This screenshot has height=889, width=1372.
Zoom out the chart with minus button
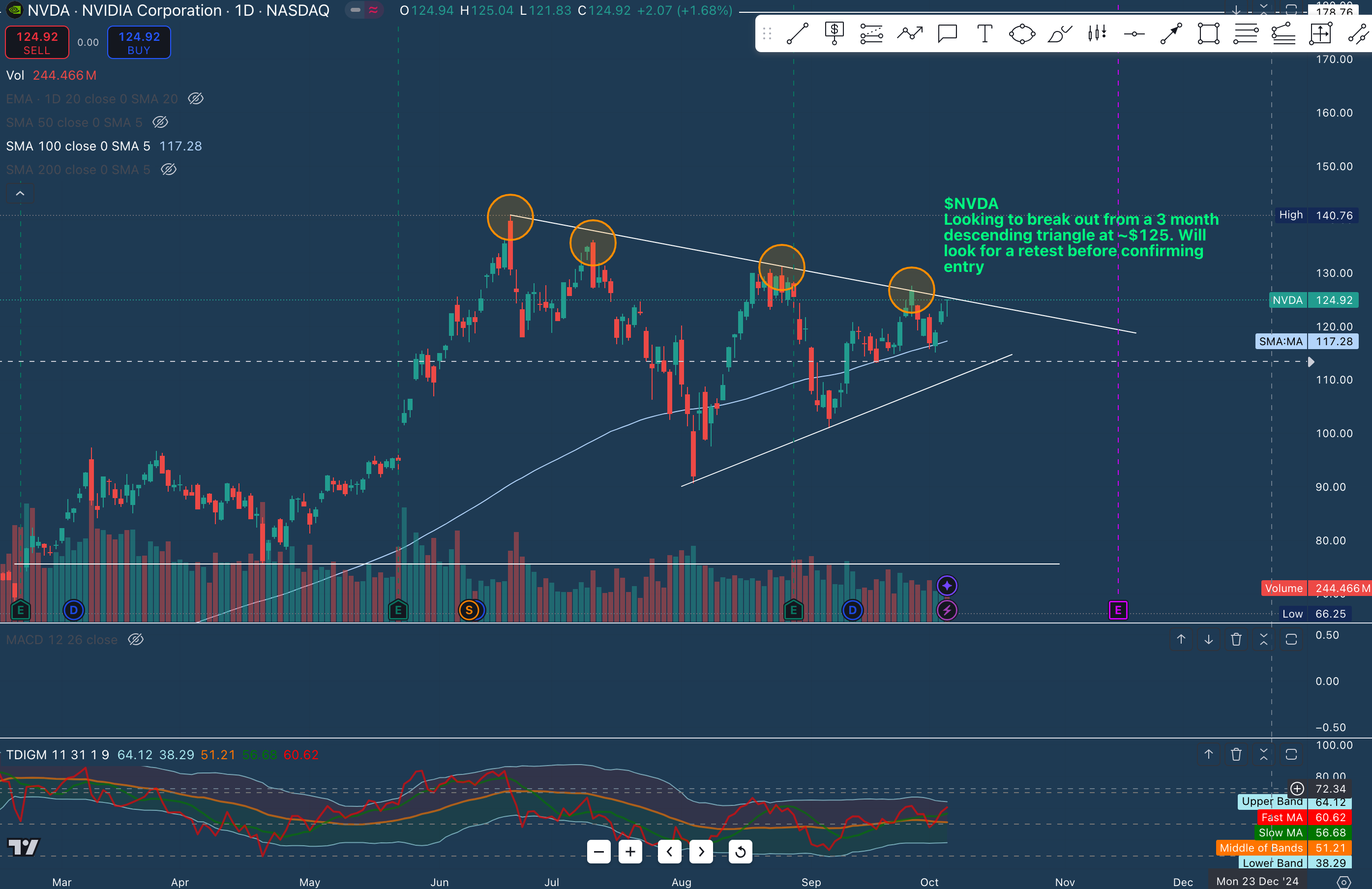599,852
